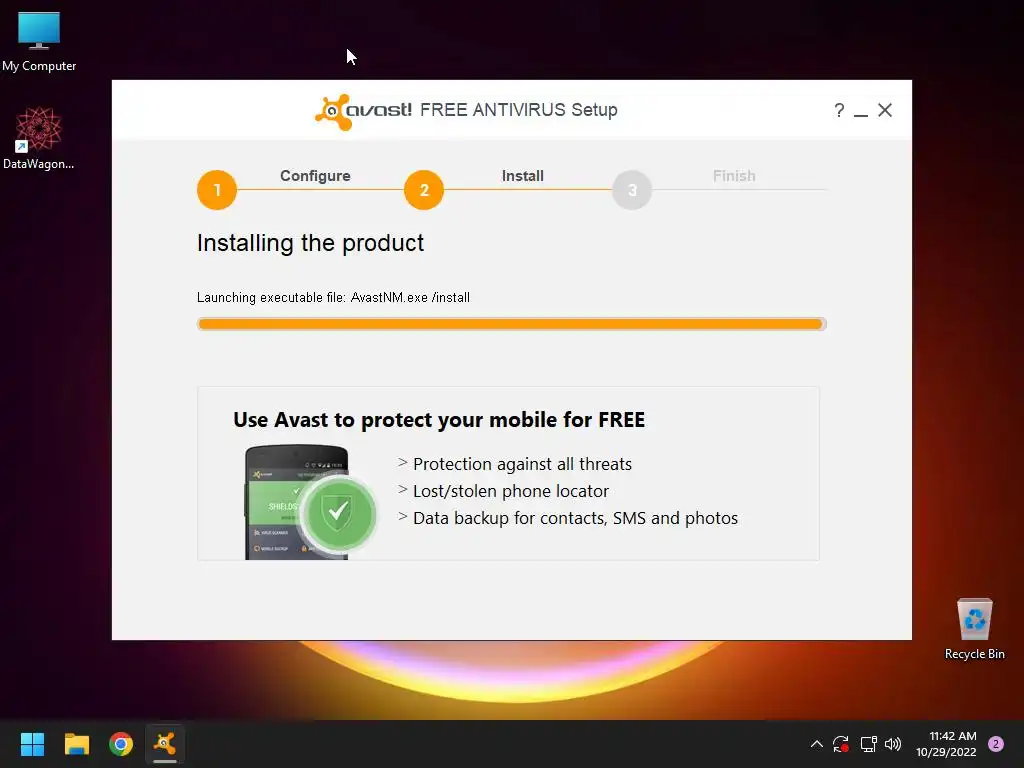1024x768 pixels.
Task: Click 'FREE ANTIVIRUS Setup' title text
Action: pos(519,110)
